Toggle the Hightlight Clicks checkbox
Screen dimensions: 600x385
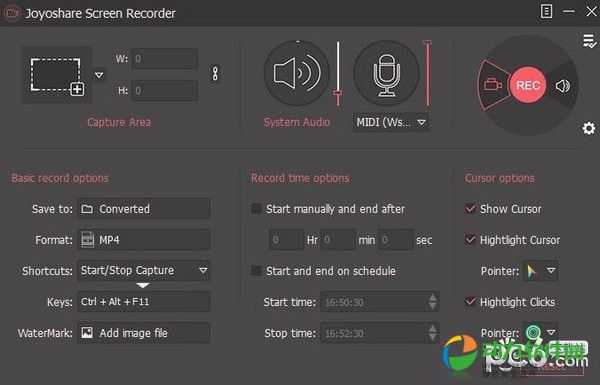coord(470,302)
